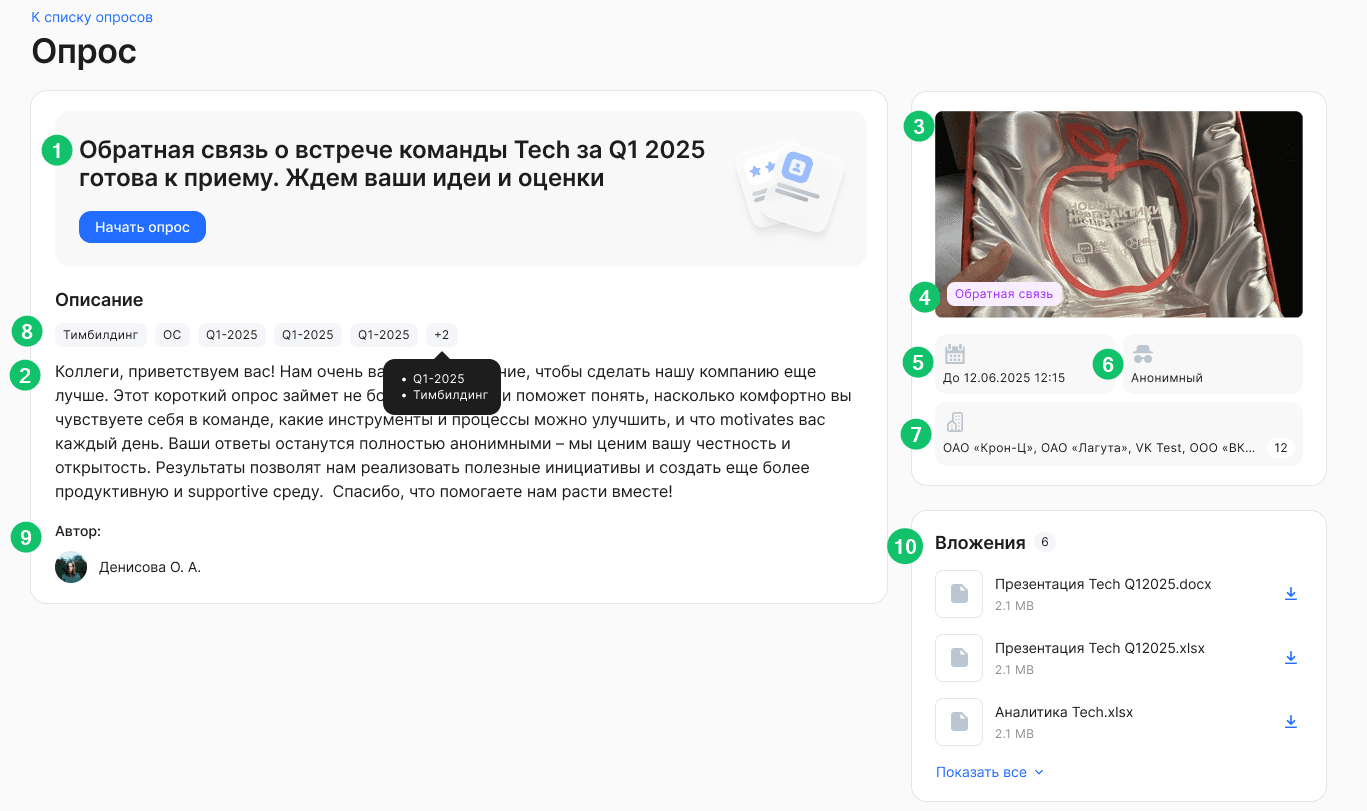
Task: Expand attachments with «Показать все»
Action: point(989,771)
